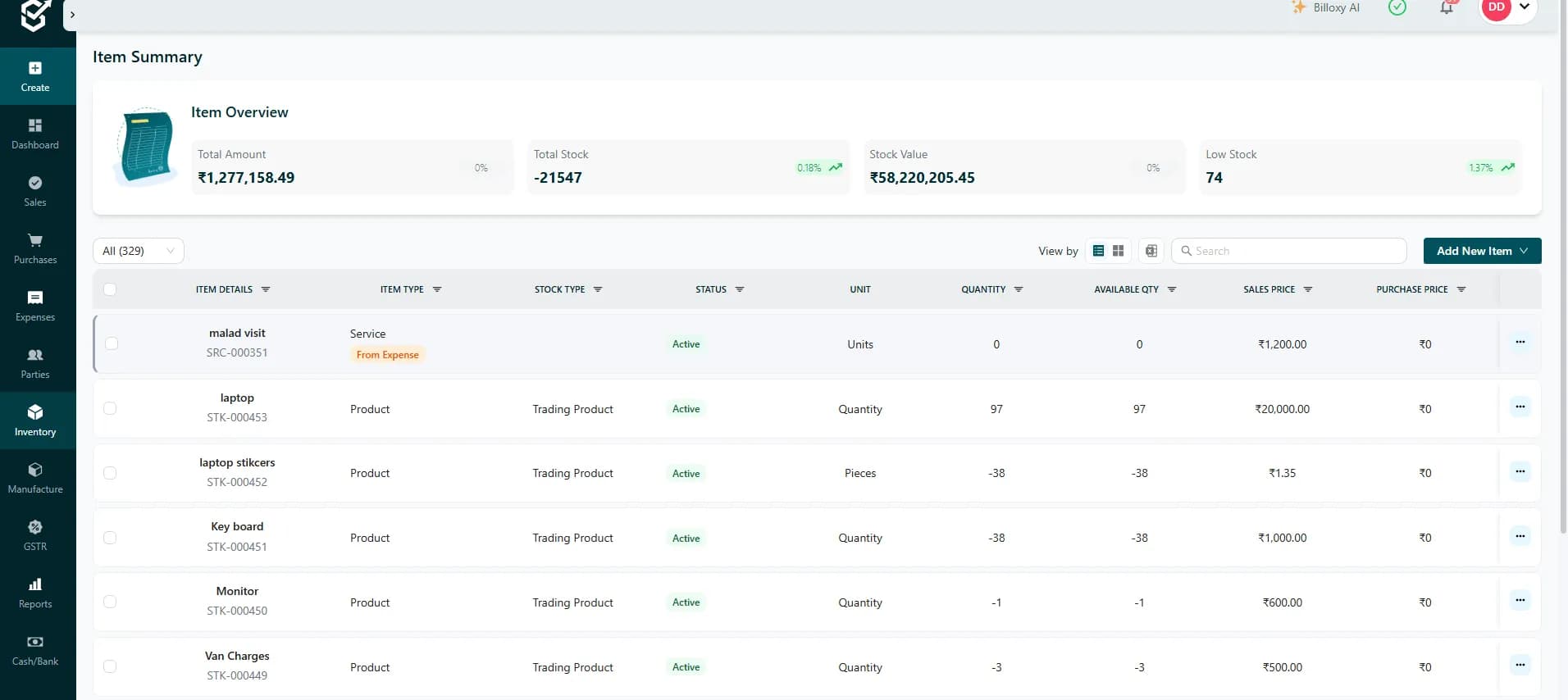Click the green checkmark status icon

[x=1397, y=7]
